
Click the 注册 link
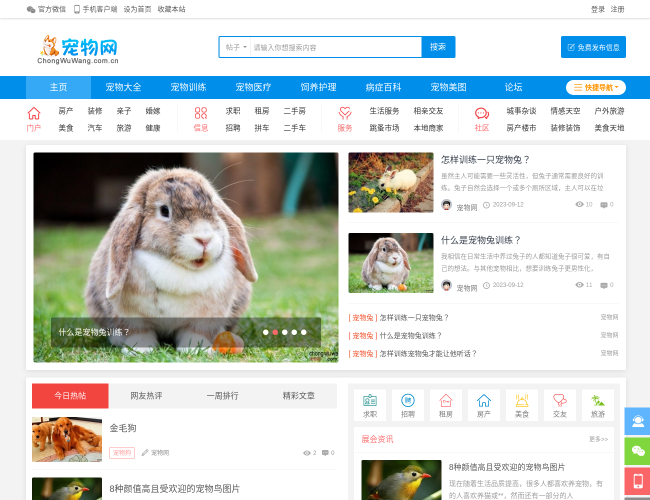[617, 9]
